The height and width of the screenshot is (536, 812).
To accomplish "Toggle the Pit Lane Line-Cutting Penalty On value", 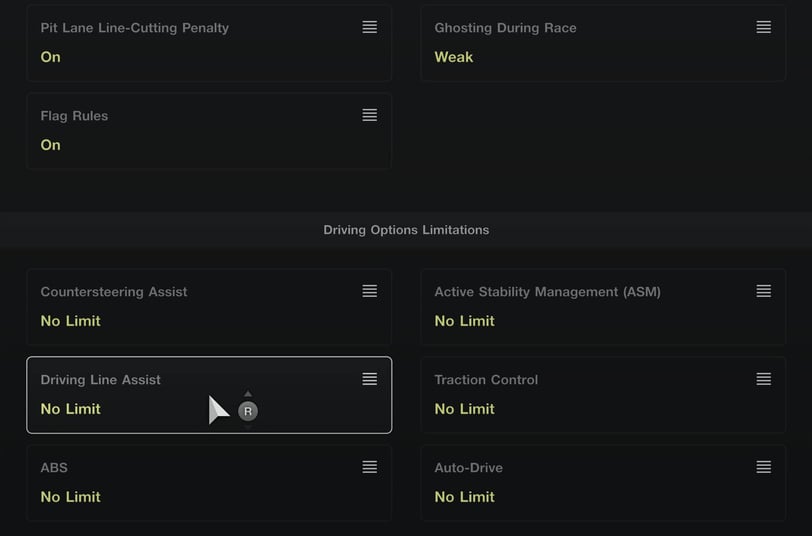I will point(50,57).
